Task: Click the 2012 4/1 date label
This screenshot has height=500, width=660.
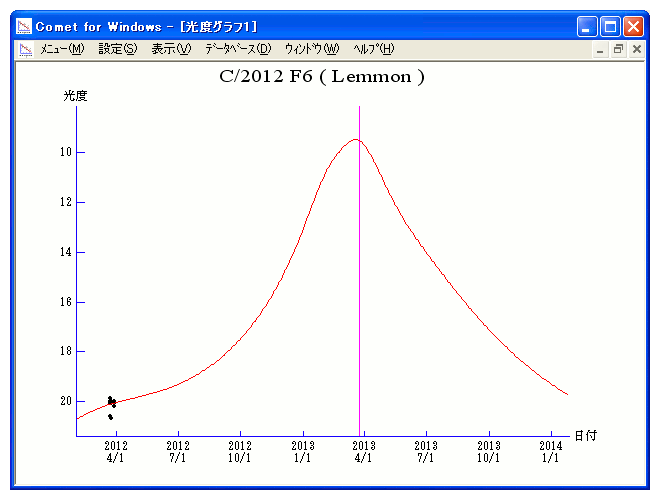Action: (116, 452)
